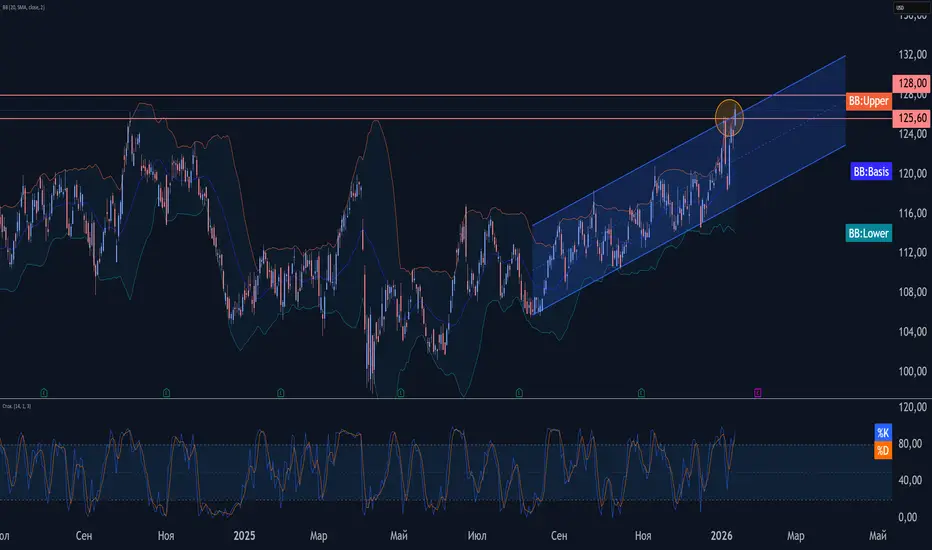This screenshot has width=932, height=550.
Task: Click the 2025 label on the time axis
Action: click(x=244, y=536)
